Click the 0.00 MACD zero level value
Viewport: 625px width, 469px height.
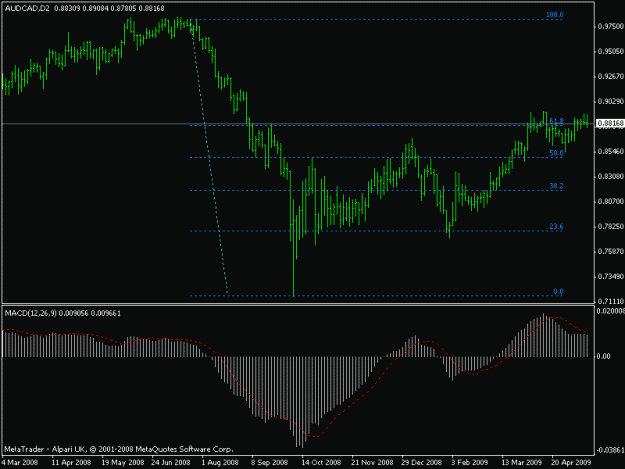tap(604, 357)
